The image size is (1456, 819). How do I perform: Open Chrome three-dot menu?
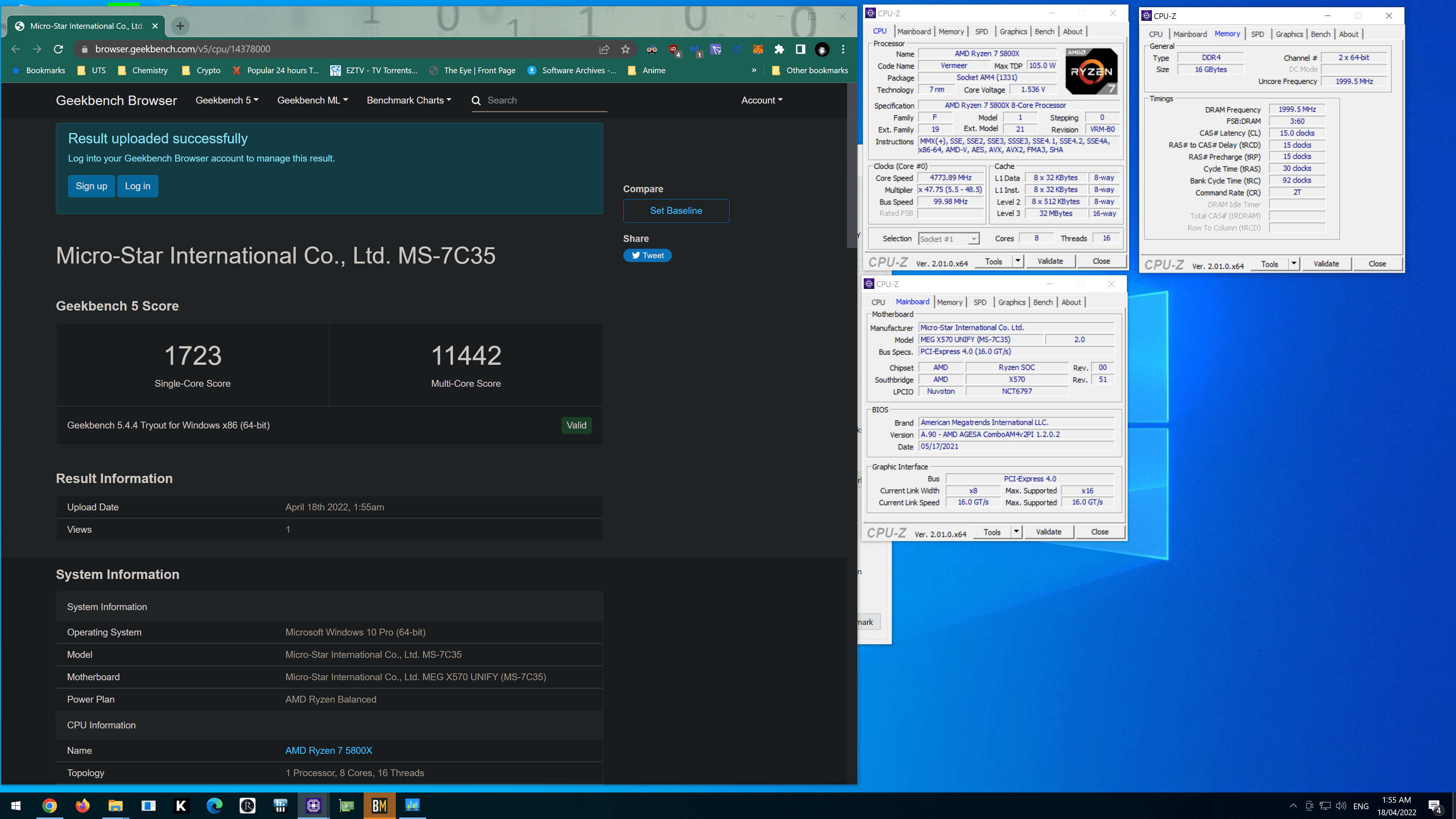[843, 49]
